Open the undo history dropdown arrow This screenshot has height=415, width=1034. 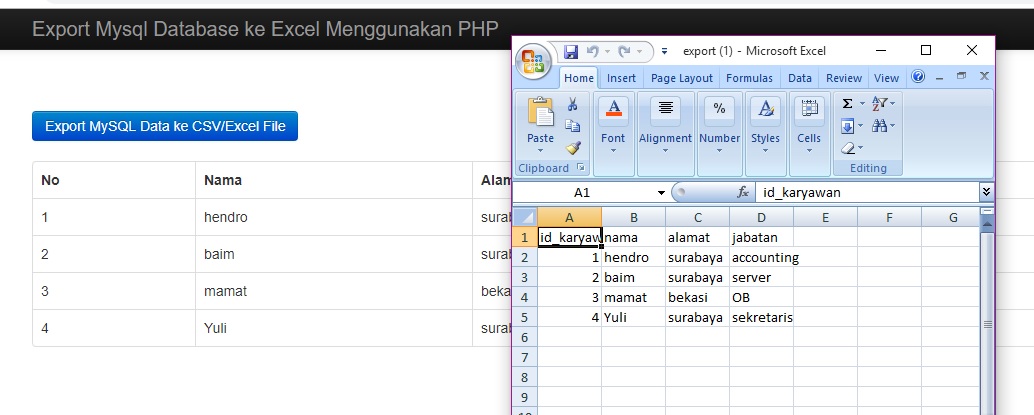pyautogui.click(x=606, y=51)
